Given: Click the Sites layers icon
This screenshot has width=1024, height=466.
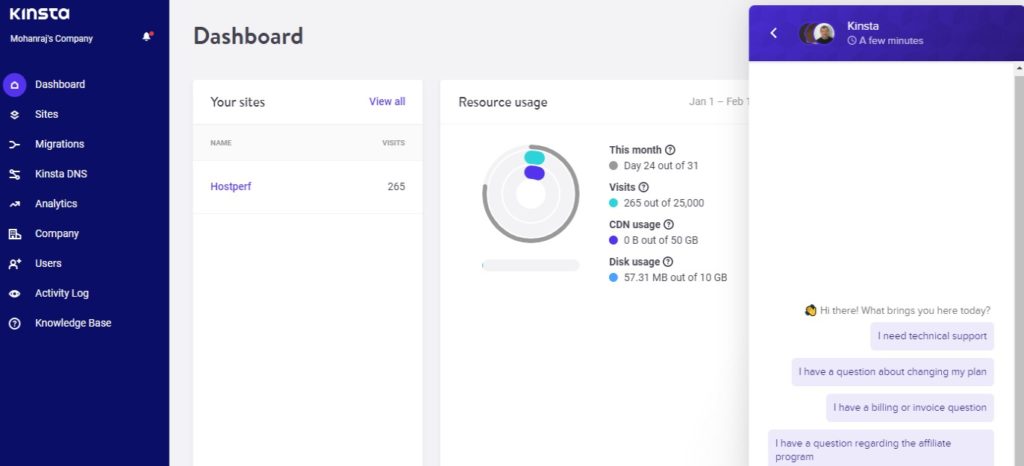Looking at the screenshot, I should click(14, 115).
